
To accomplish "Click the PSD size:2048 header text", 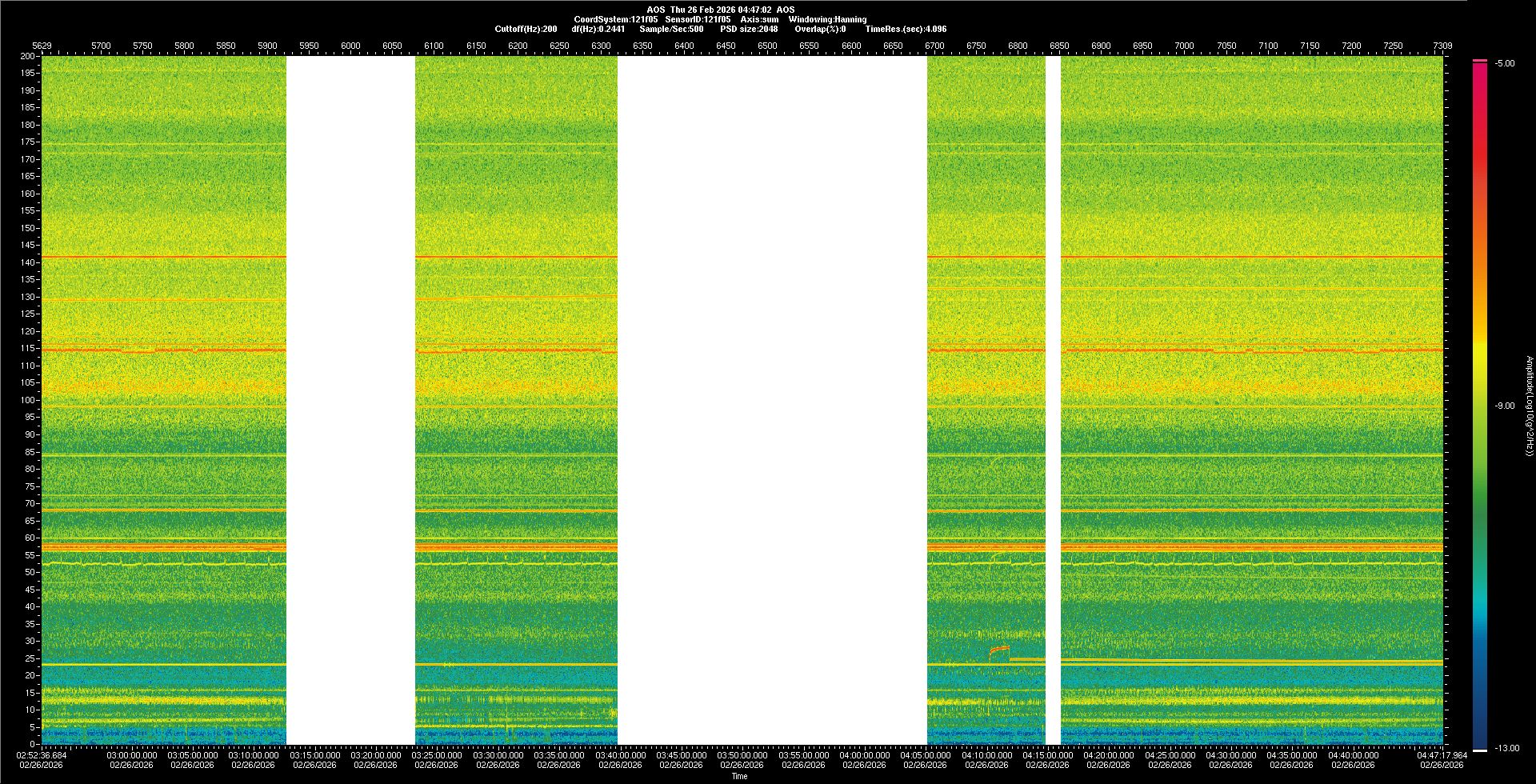I will pyautogui.click(x=749, y=29).
